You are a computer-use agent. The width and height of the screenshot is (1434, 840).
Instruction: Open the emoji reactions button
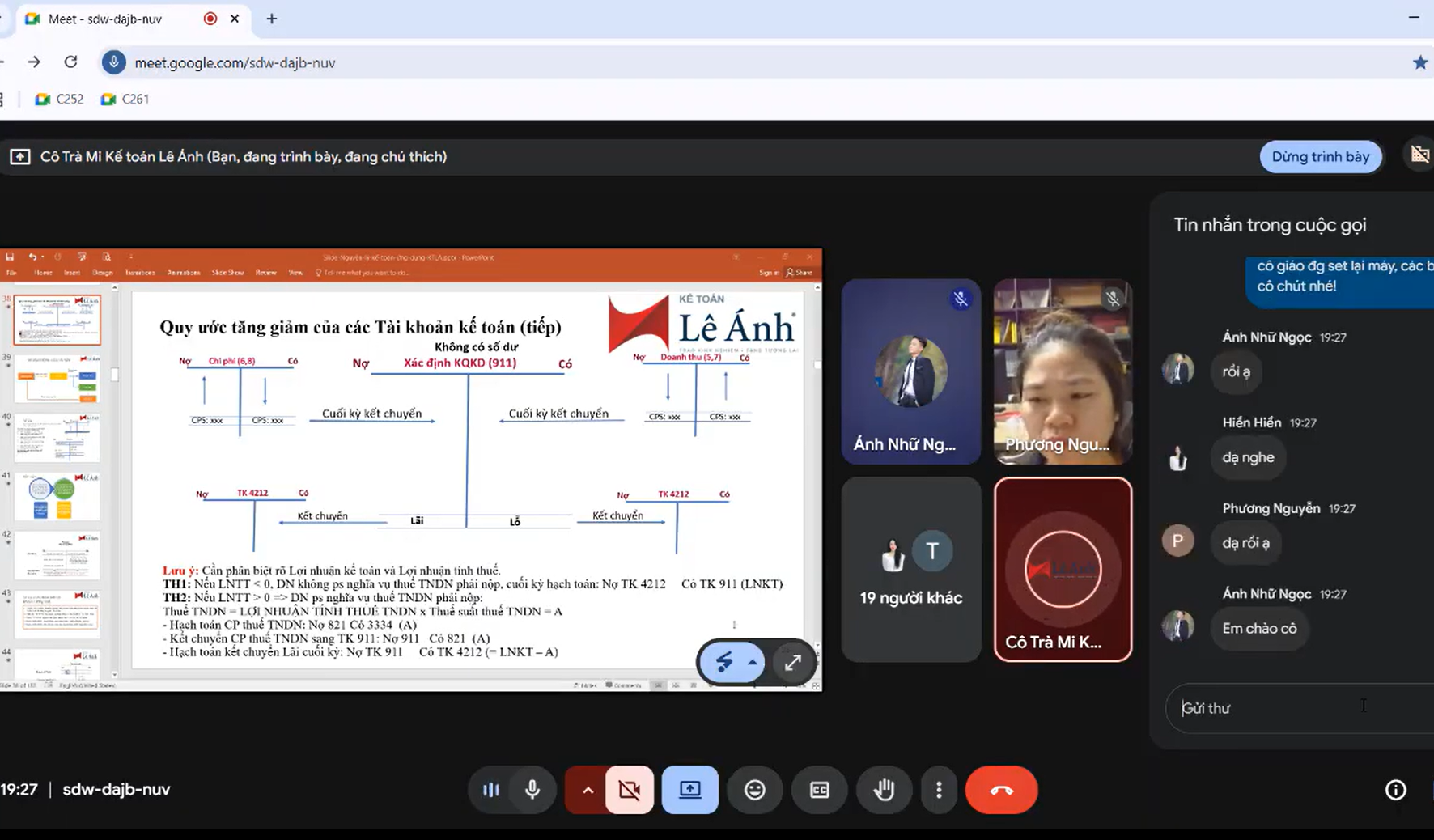click(754, 790)
